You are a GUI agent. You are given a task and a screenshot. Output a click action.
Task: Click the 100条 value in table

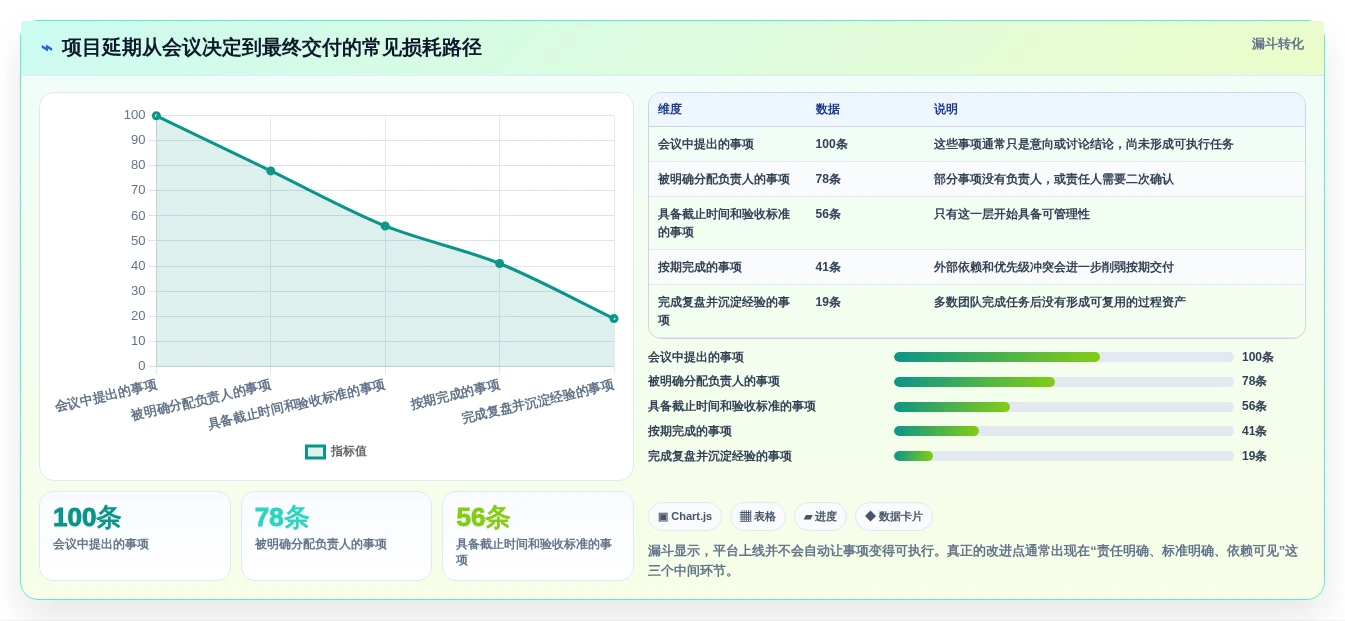(832, 144)
